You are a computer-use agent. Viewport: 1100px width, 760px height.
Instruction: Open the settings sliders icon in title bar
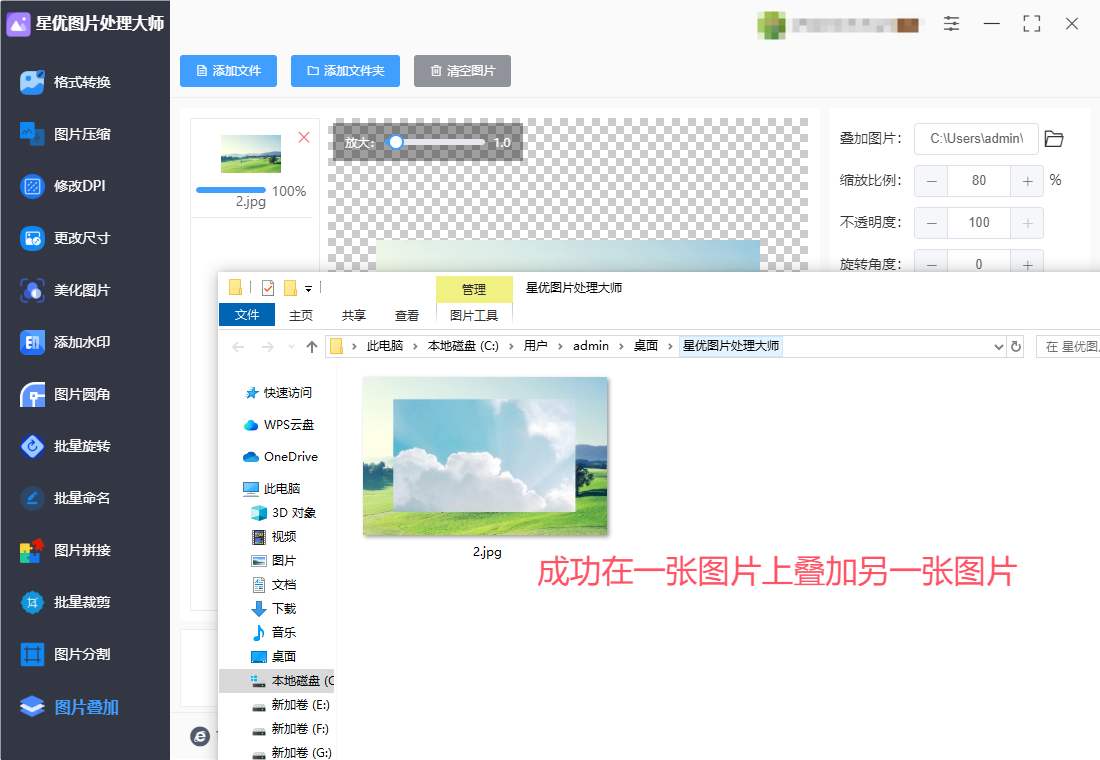[x=951, y=24]
